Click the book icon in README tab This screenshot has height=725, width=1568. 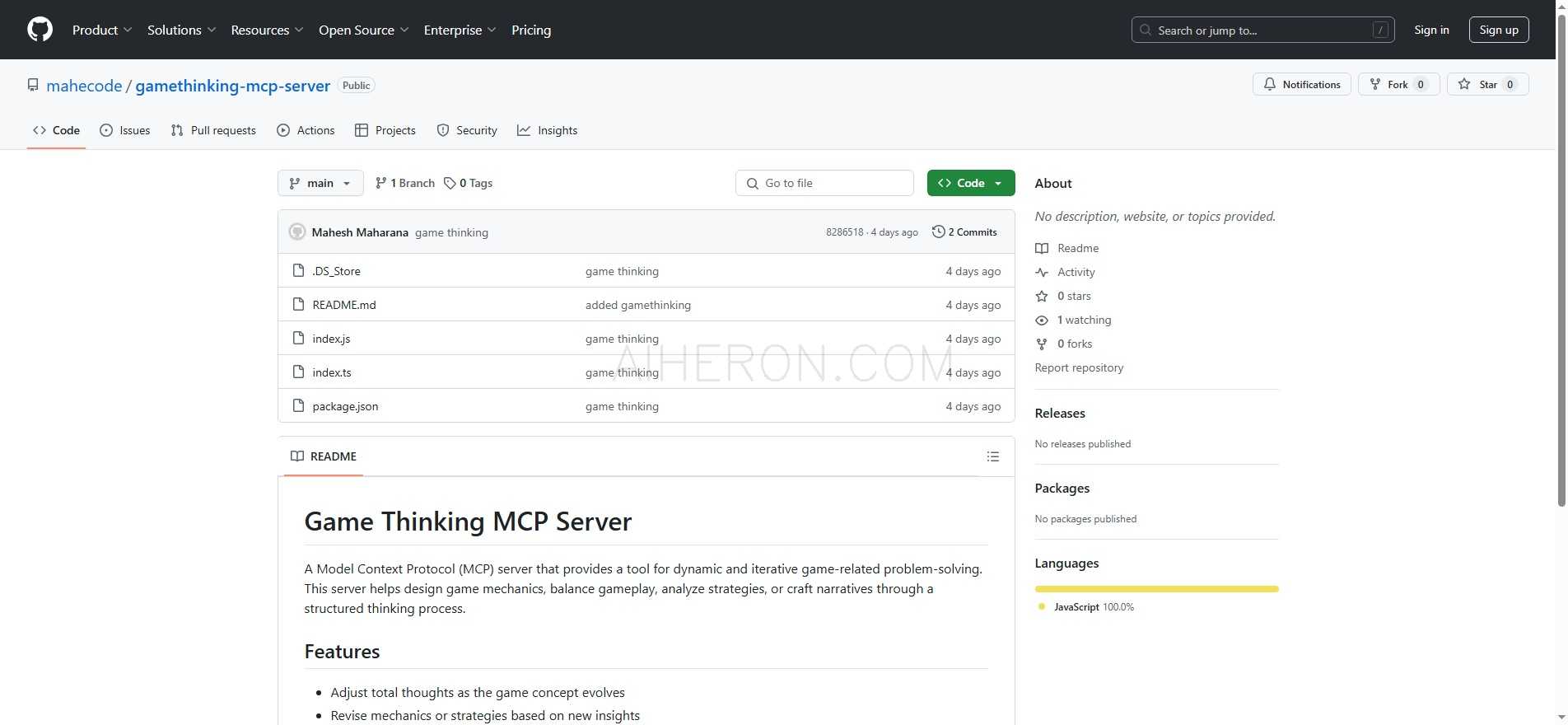(297, 456)
